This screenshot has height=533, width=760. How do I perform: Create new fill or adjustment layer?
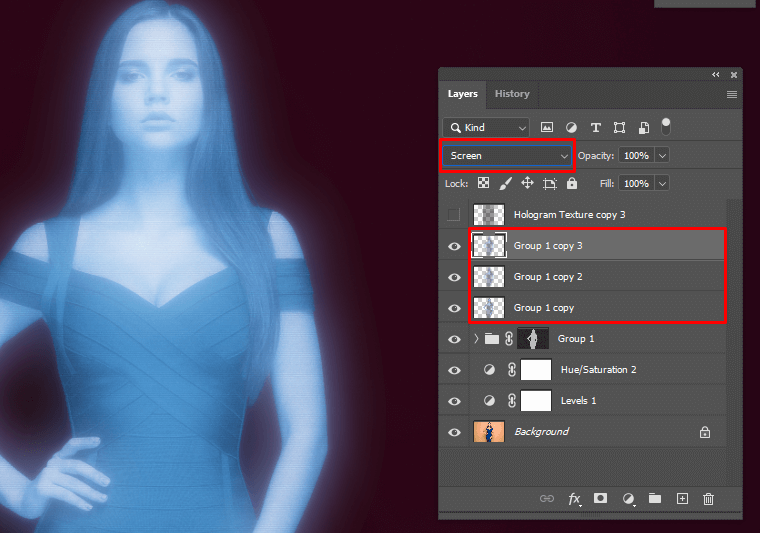628,499
